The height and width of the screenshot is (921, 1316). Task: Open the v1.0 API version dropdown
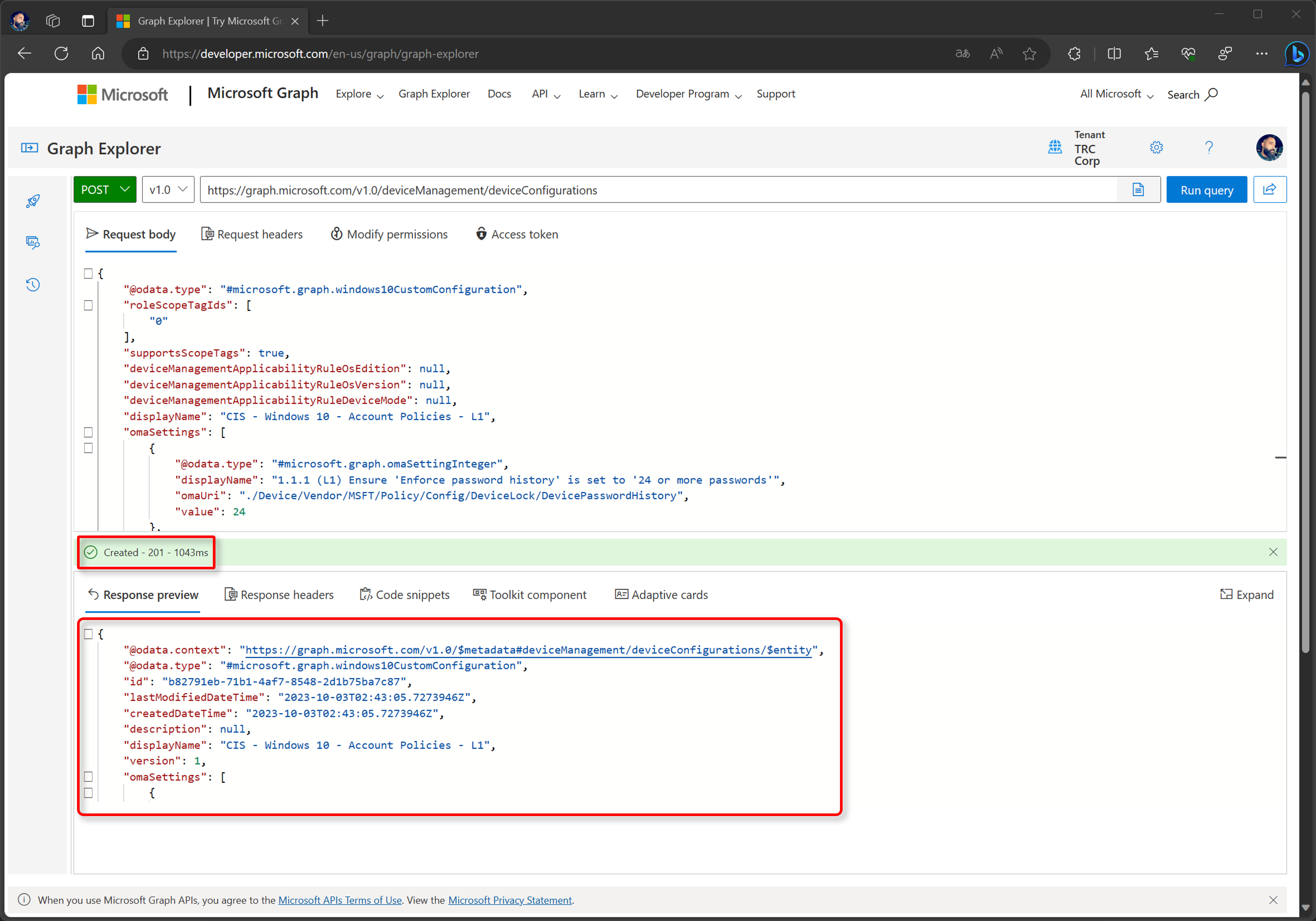point(168,190)
